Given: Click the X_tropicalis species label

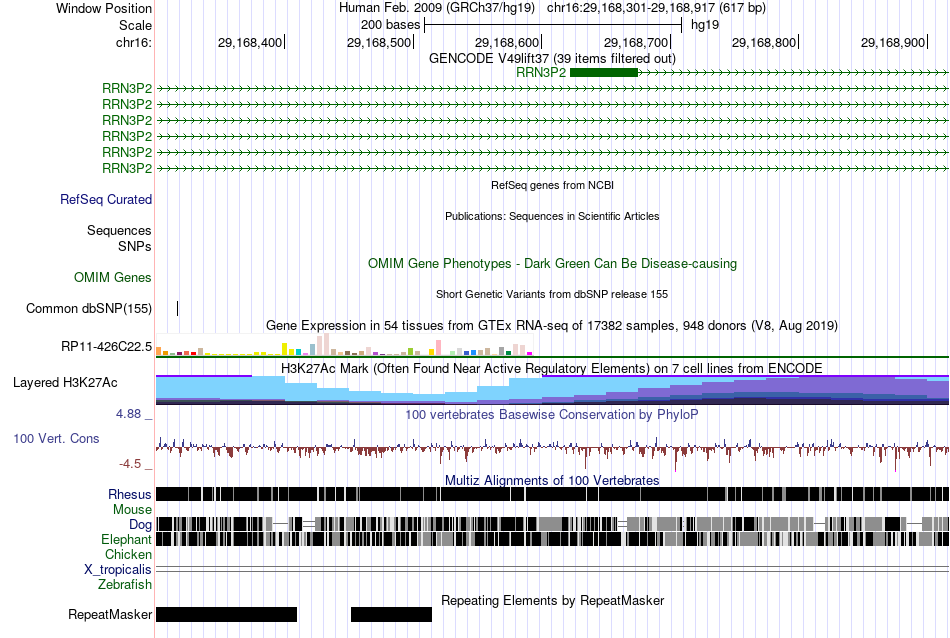Looking at the screenshot, I should click(x=118, y=570).
